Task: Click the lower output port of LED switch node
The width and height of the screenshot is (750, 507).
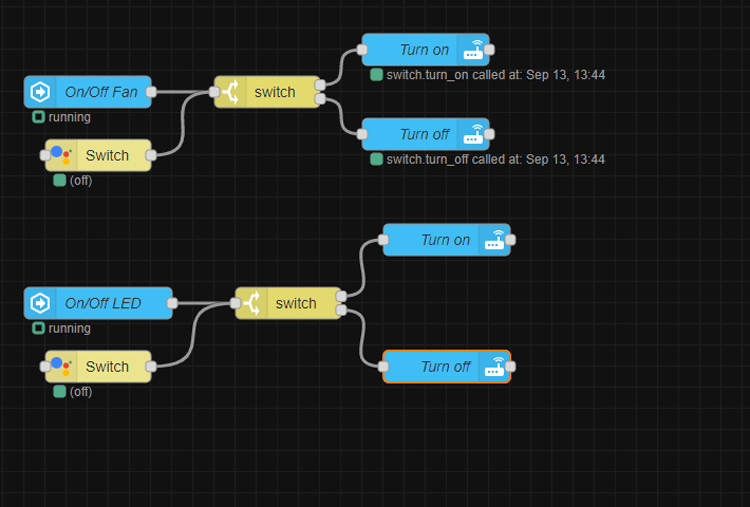Action: [341, 311]
